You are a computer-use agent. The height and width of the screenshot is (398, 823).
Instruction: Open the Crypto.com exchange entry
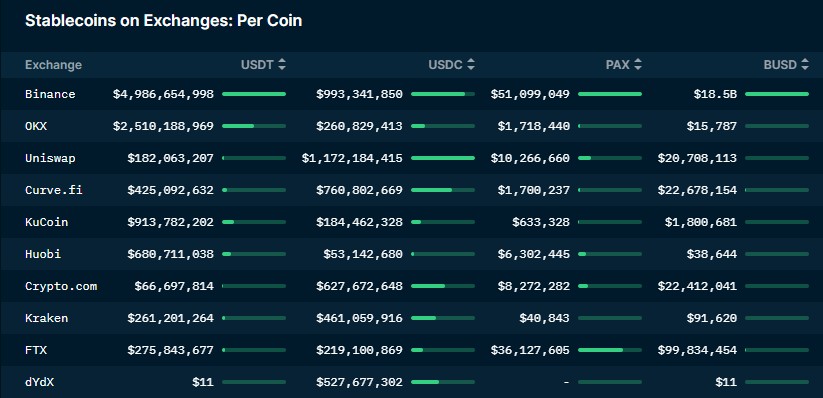(61, 286)
